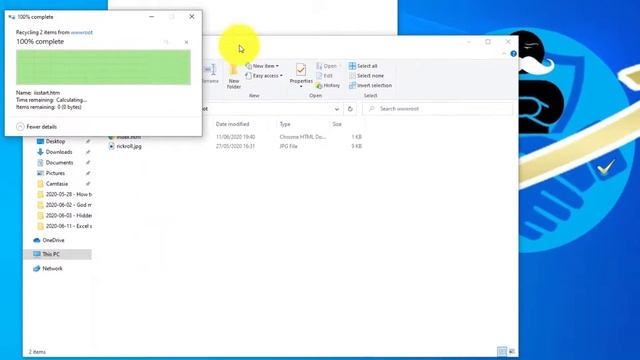
Task: Click the green 100% complete progress bar
Action: 103,67
